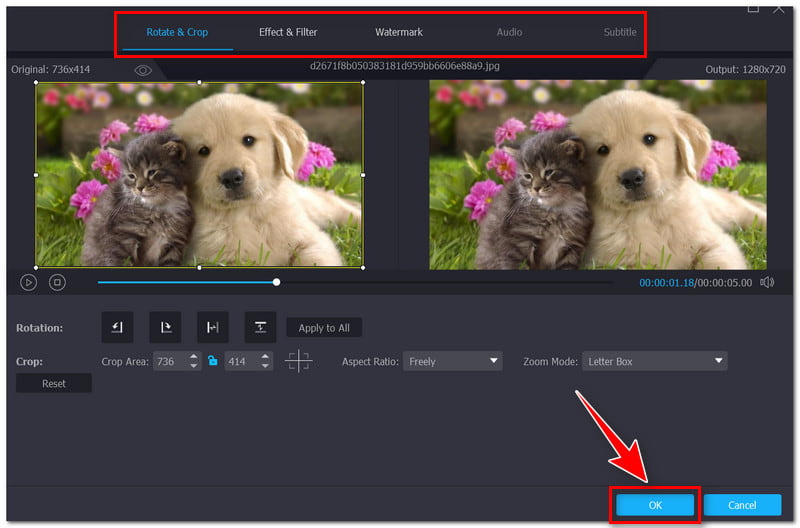Click the playback progress slider handle
The height and width of the screenshot is (528, 800).
pos(277,283)
